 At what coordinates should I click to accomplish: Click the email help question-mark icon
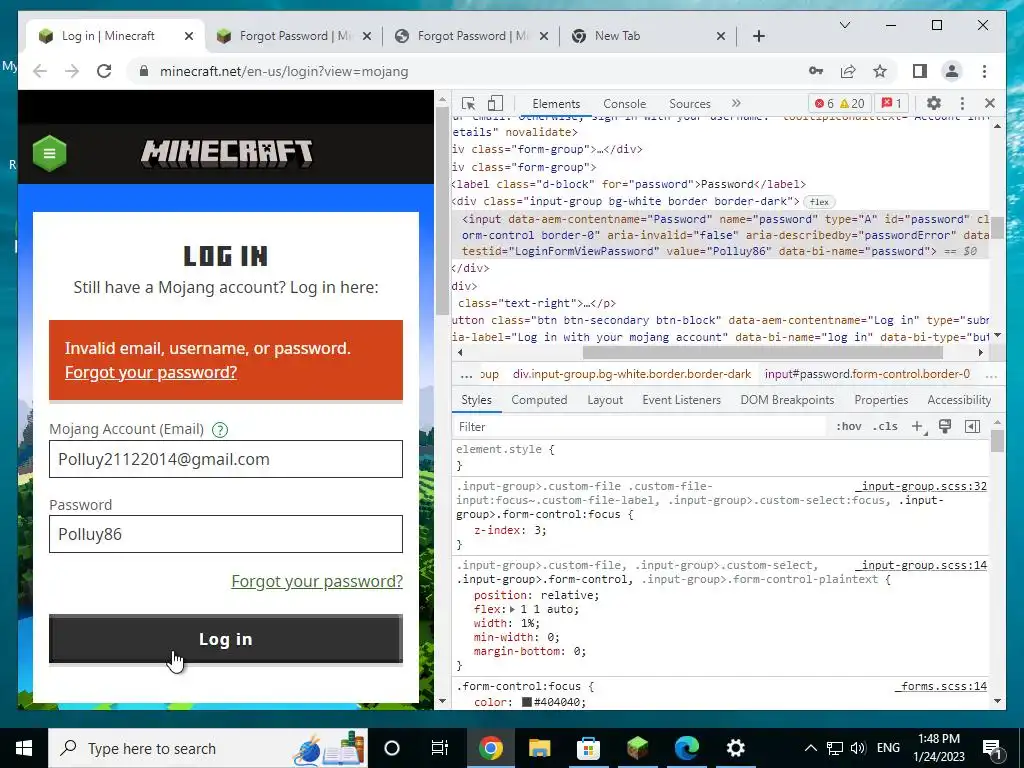[220, 430]
